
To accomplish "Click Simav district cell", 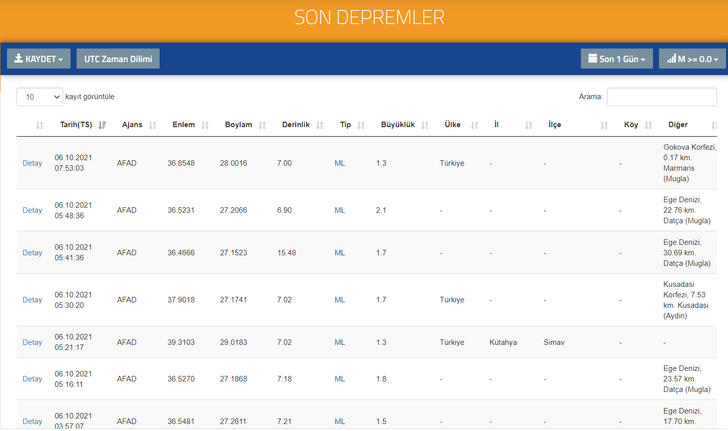I will click(554, 342).
